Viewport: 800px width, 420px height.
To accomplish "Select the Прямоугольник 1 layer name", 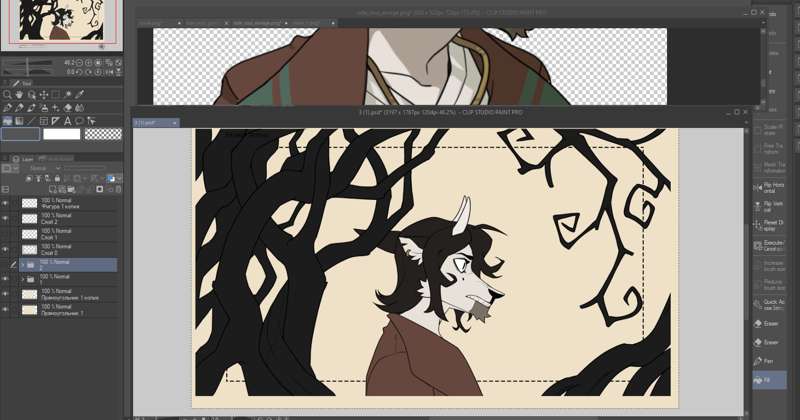I will [x=63, y=313].
